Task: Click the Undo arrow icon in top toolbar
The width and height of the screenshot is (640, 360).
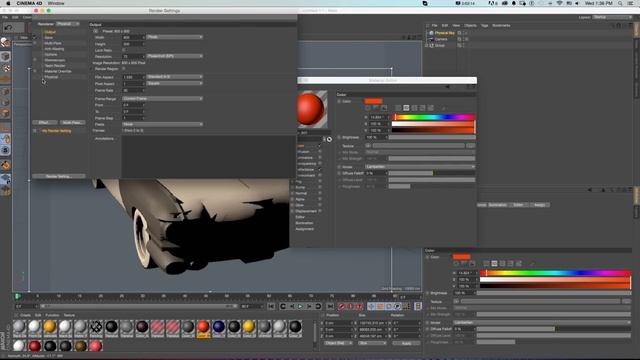Action: (x=8, y=28)
